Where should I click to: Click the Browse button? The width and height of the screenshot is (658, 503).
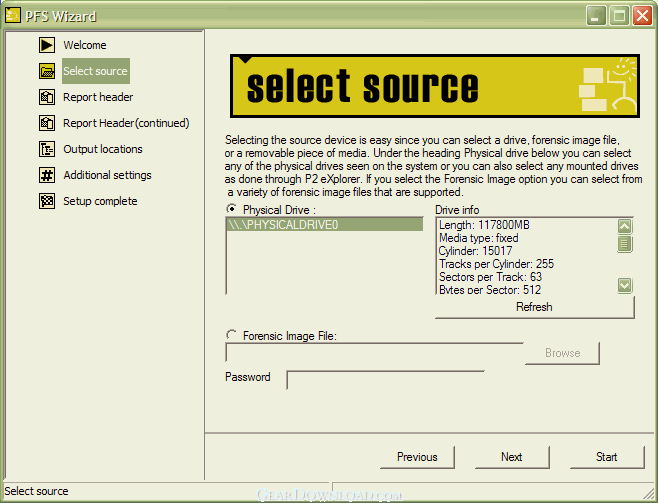point(562,353)
